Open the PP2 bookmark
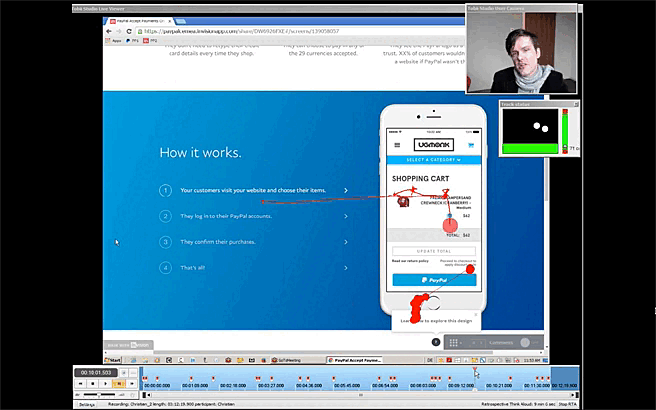 click(x=150, y=41)
